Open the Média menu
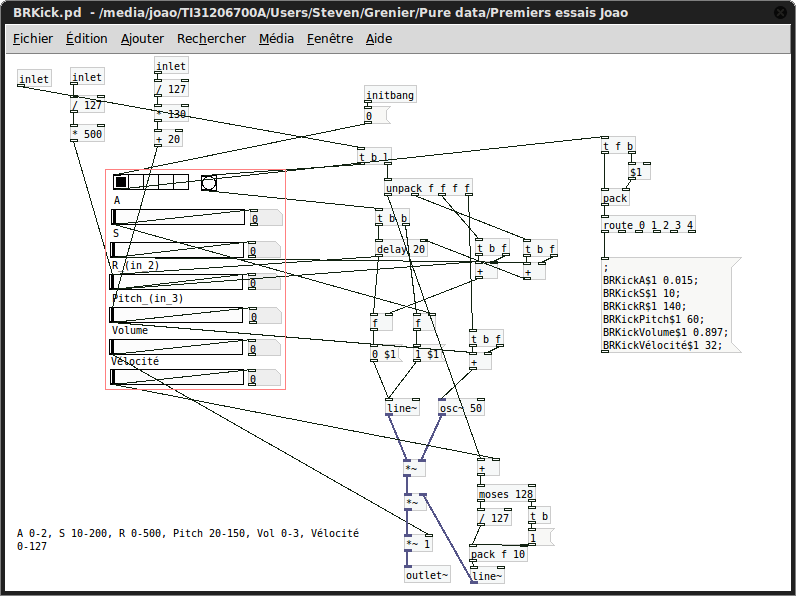This screenshot has height=596, width=796. coord(276,39)
